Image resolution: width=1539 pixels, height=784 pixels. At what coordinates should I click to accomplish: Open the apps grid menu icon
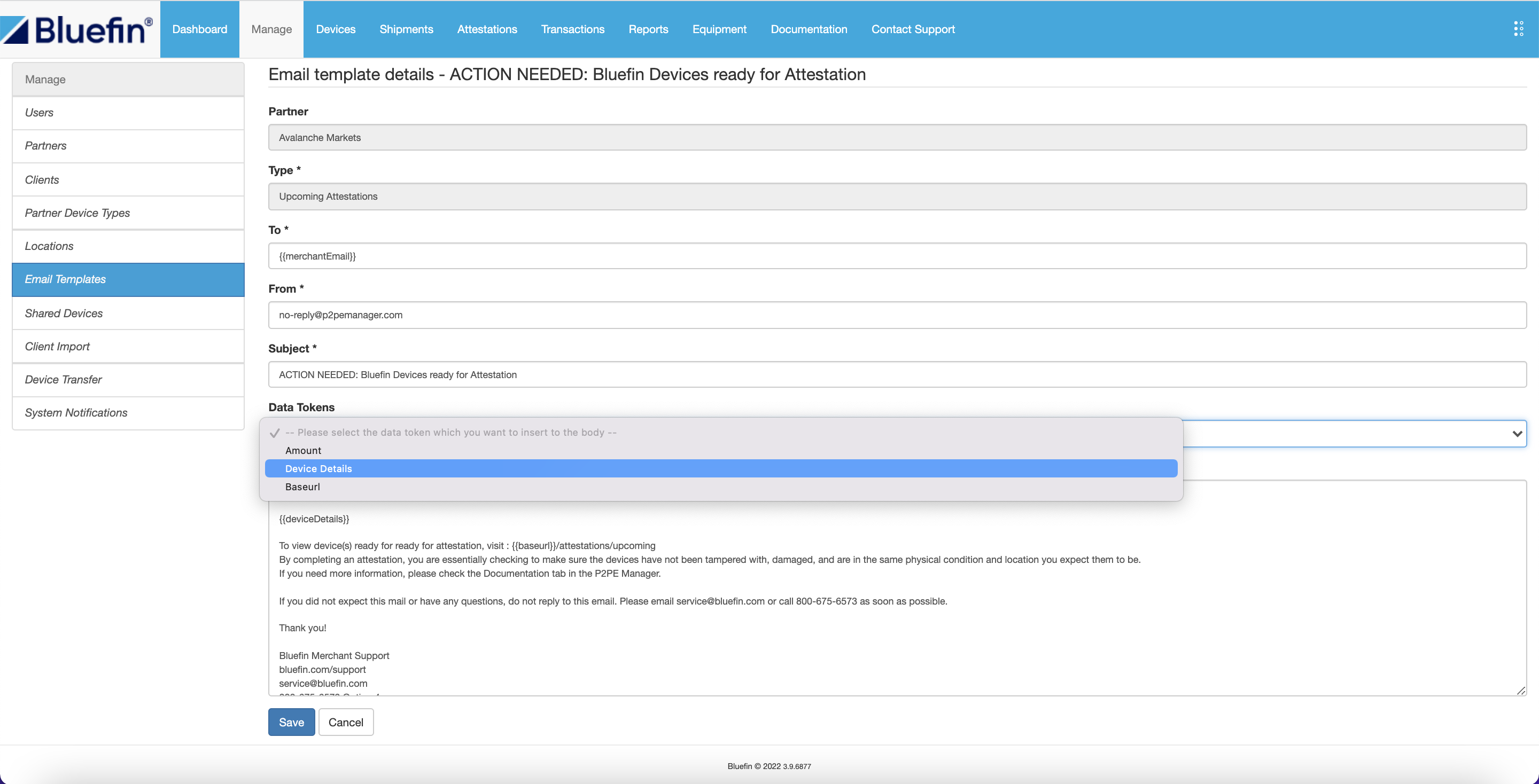click(1518, 29)
